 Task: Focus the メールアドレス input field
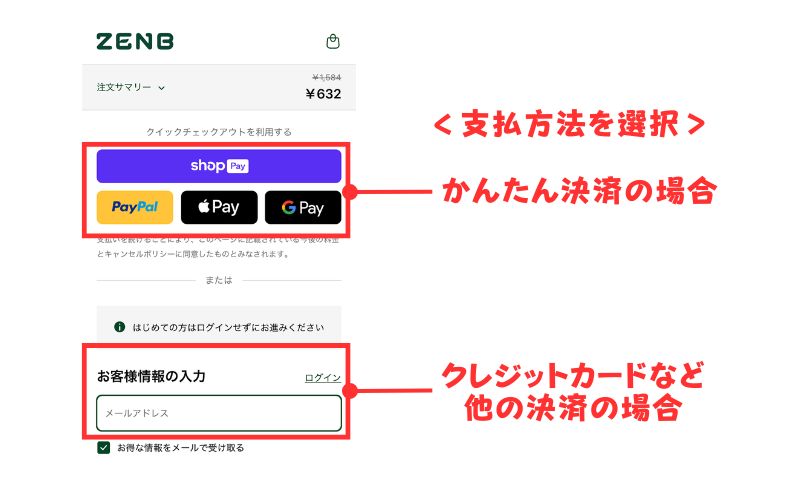(x=219, y=413)
